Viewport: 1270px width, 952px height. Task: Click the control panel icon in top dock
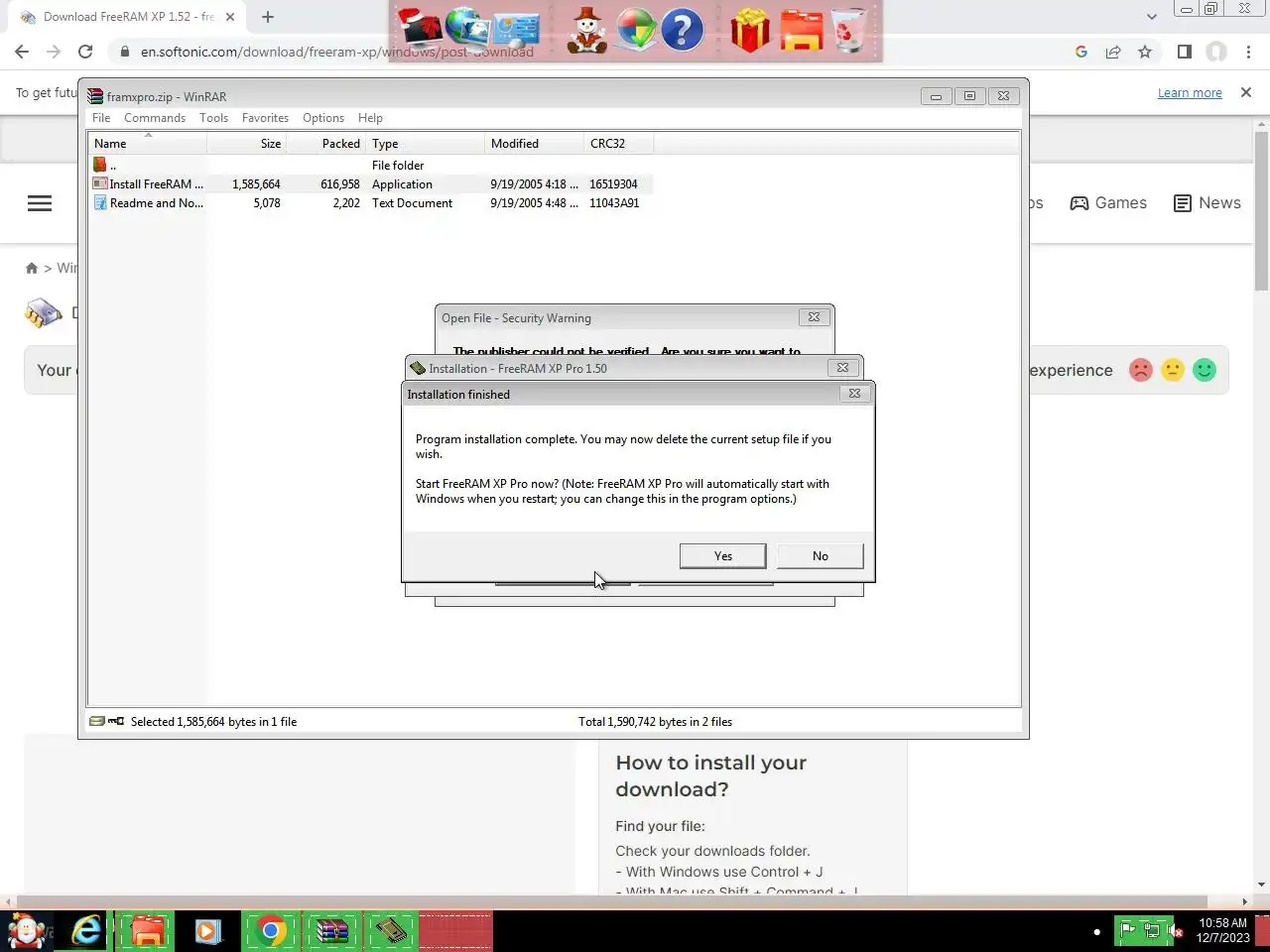515,30
